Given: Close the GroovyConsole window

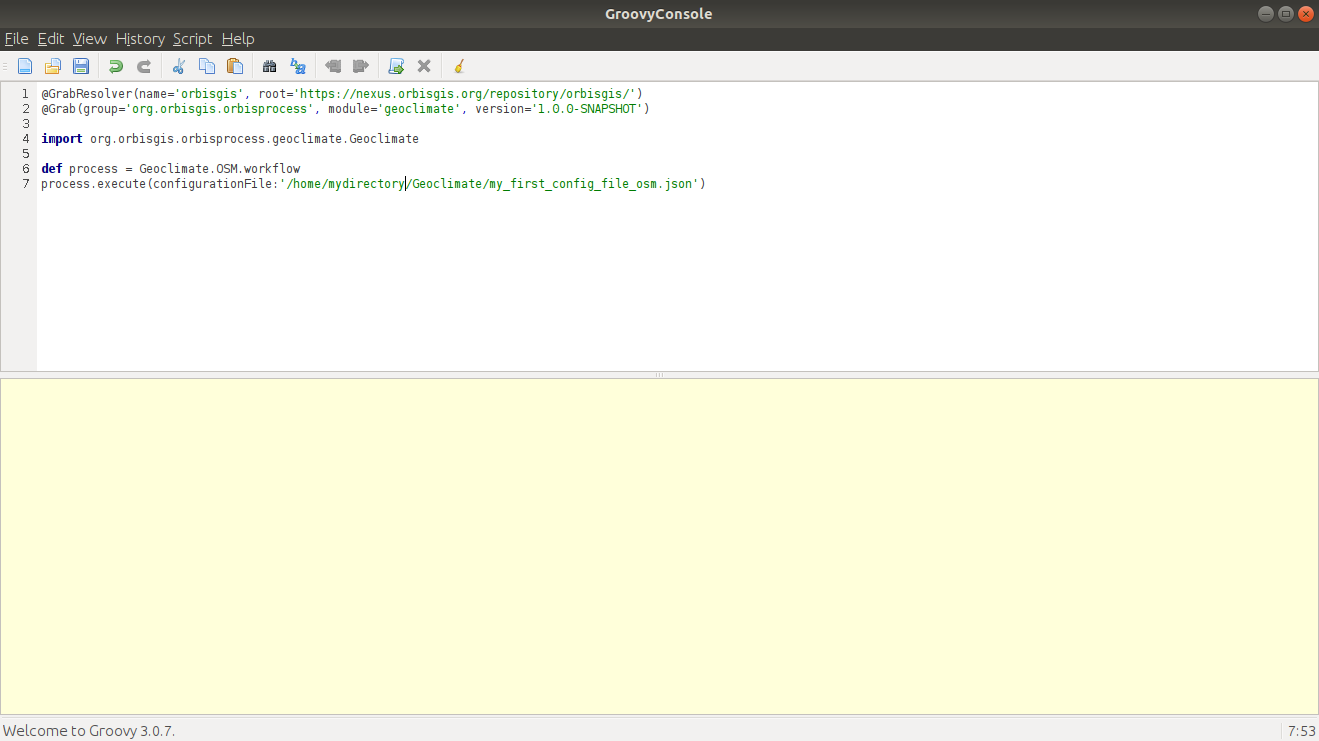Looking at the screenshot, I should coord(1306,13).
